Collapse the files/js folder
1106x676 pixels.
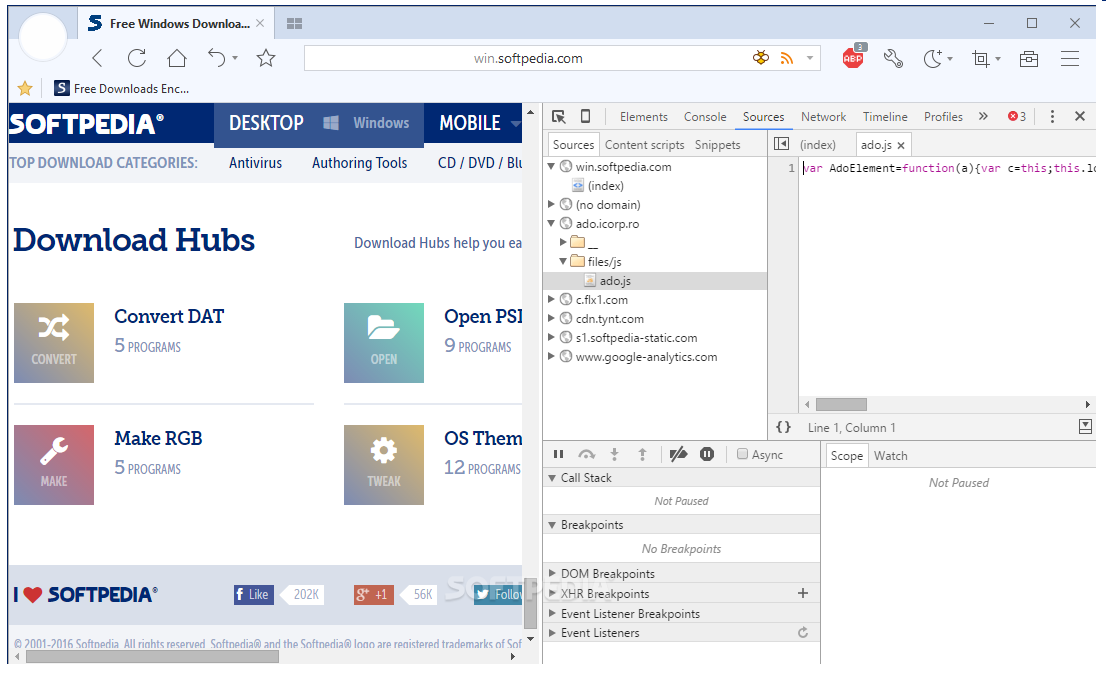[564, 262]
